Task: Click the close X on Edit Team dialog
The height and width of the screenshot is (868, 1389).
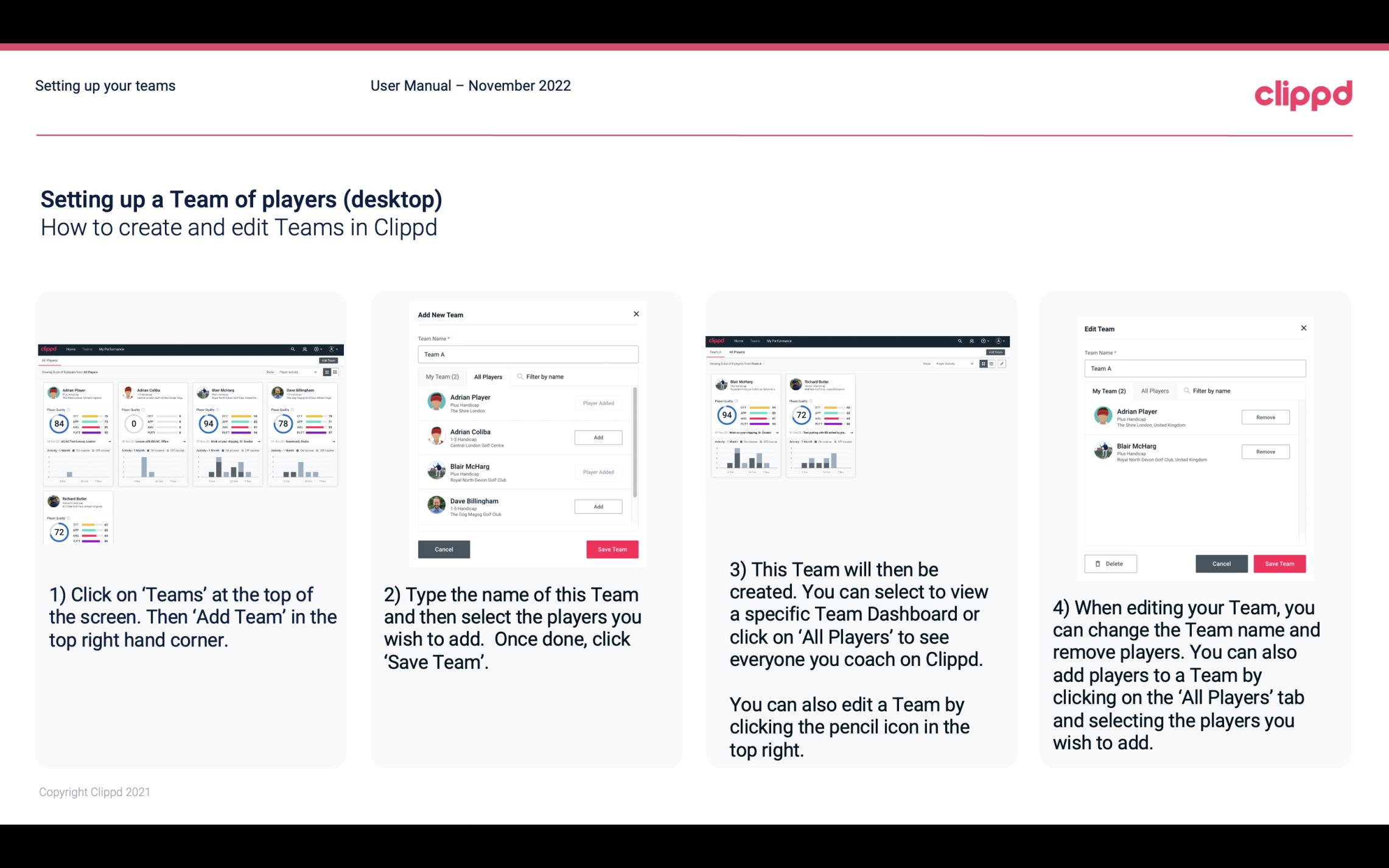Action: coord(1303,328)
